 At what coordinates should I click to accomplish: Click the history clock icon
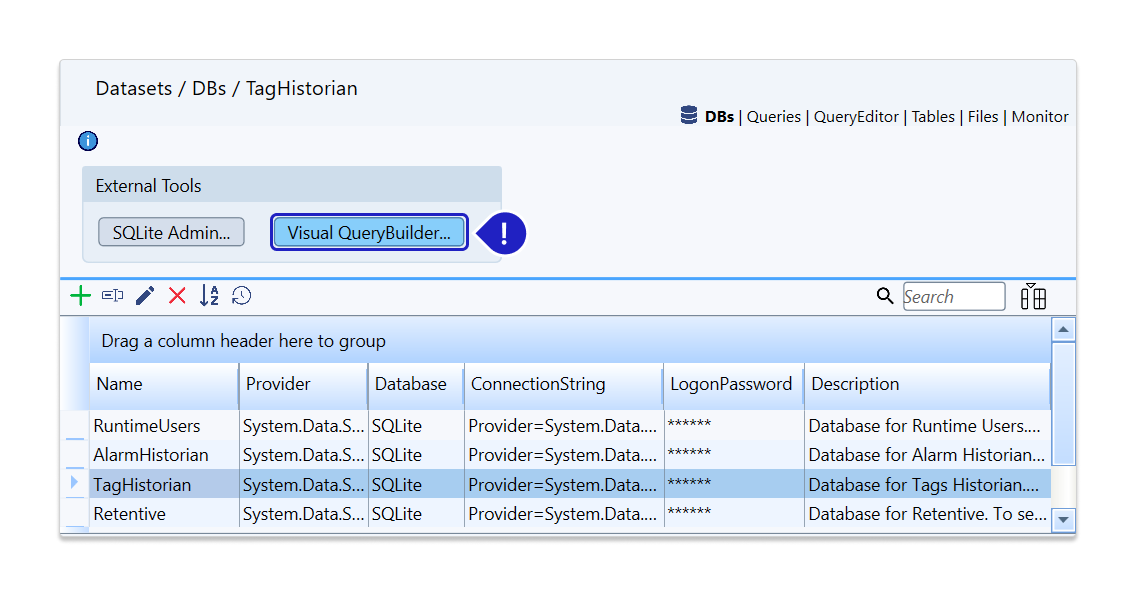click(241, 295)
